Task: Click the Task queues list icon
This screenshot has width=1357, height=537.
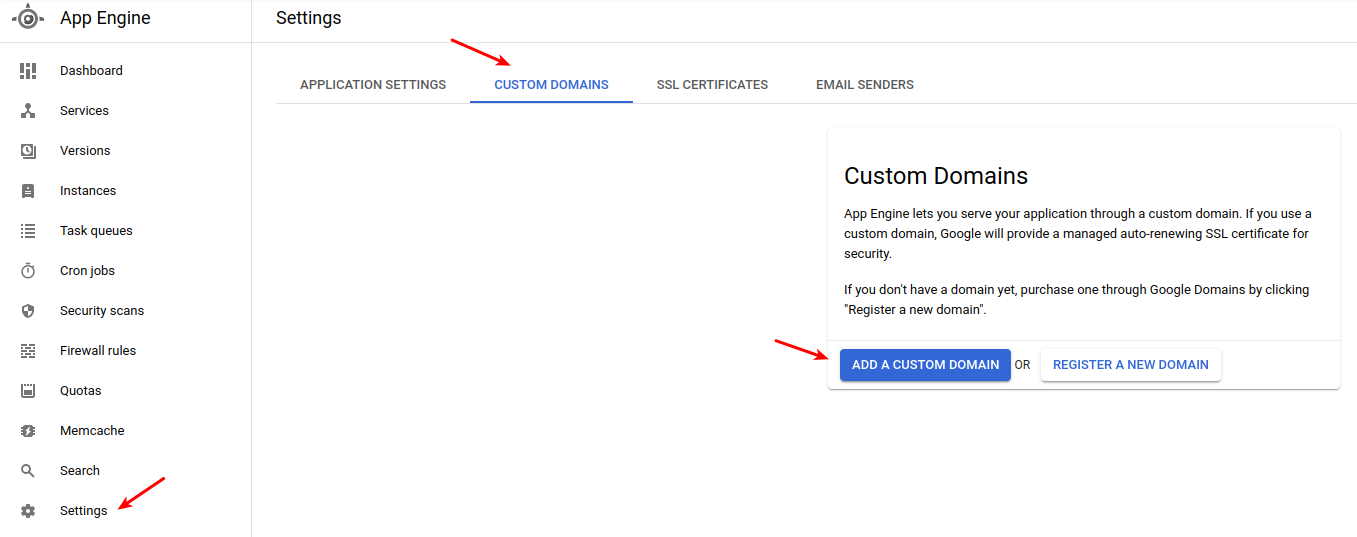Action: click(x=28, y=231)
